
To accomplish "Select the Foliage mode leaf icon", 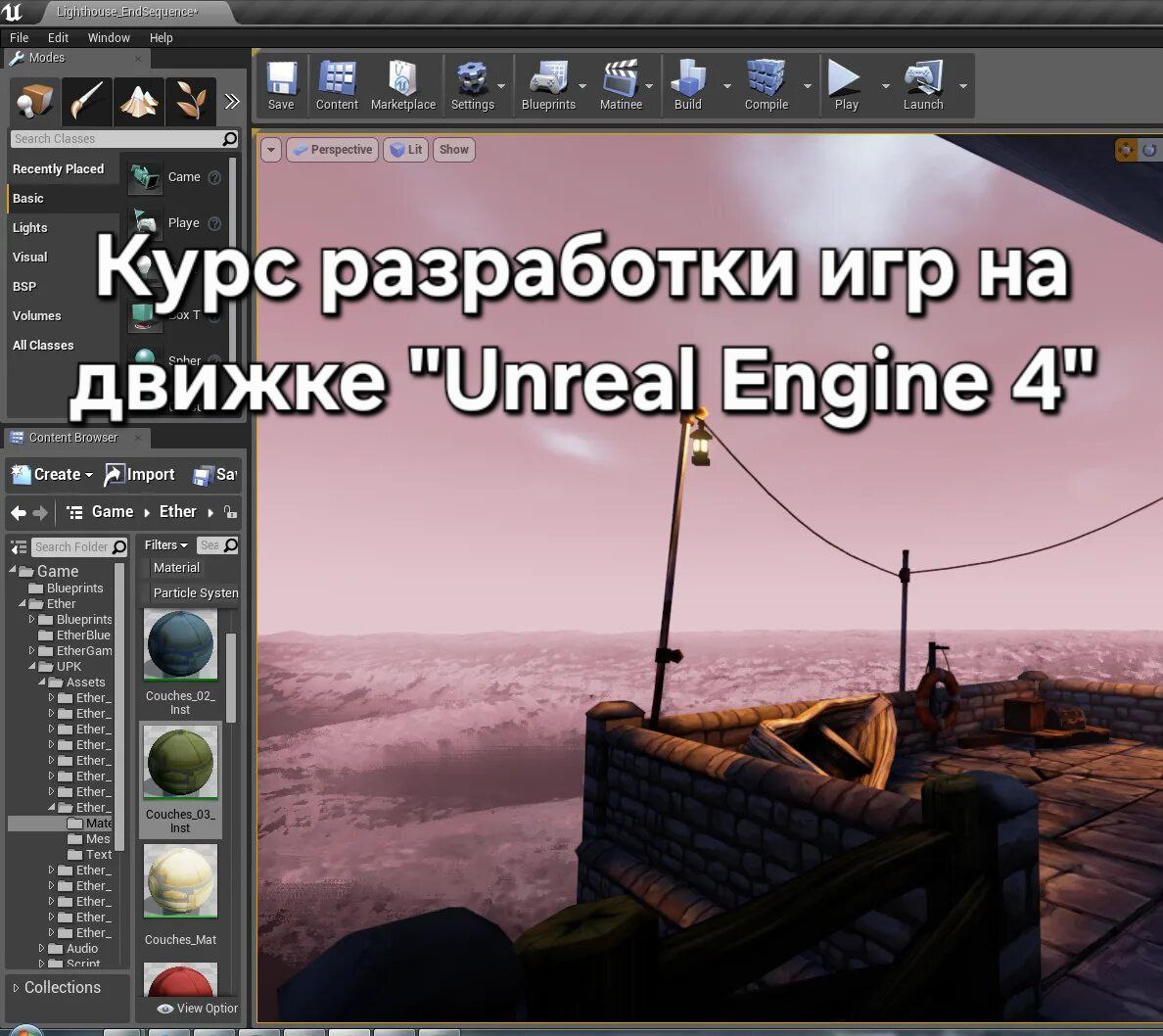I will 191,101.
